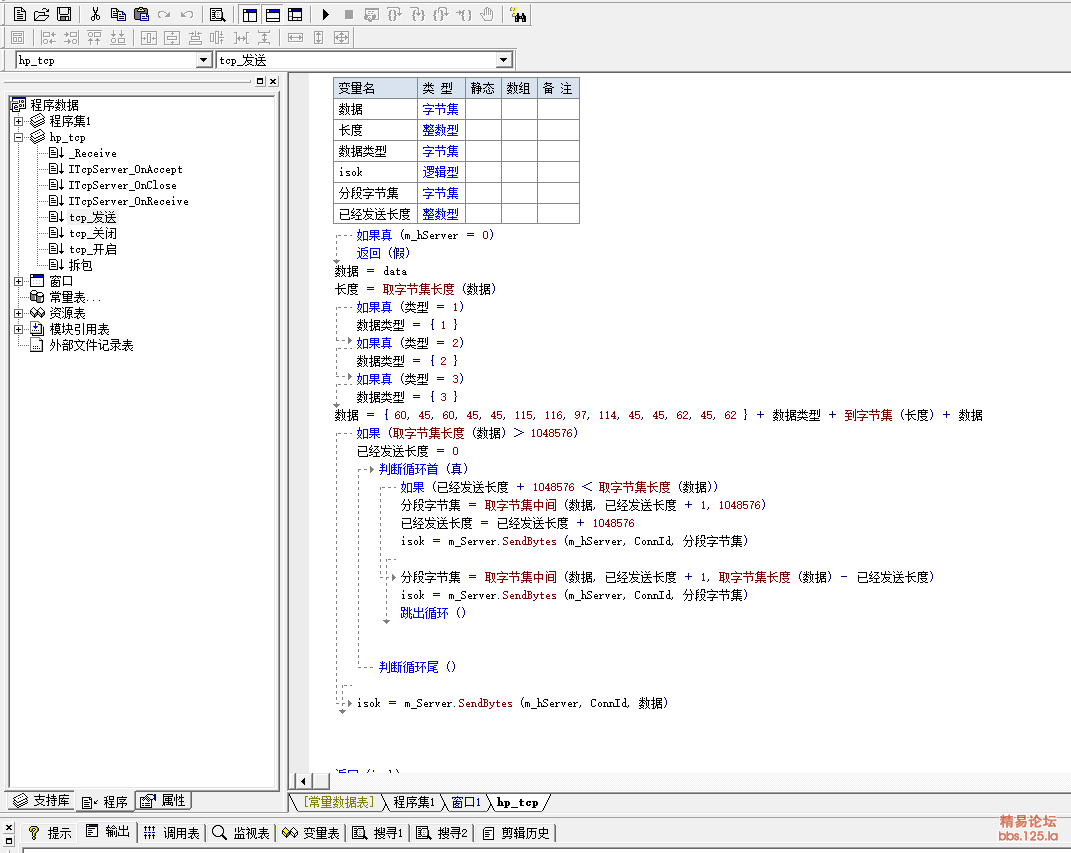1071x853 pixels.
Task: Click the Open file folder icon
Action: coord(41,14)
